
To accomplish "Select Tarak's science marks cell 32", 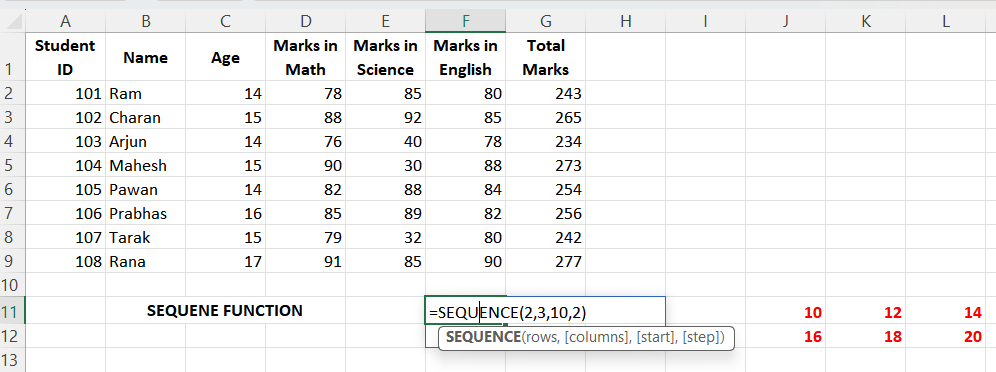I will [386, 238].
